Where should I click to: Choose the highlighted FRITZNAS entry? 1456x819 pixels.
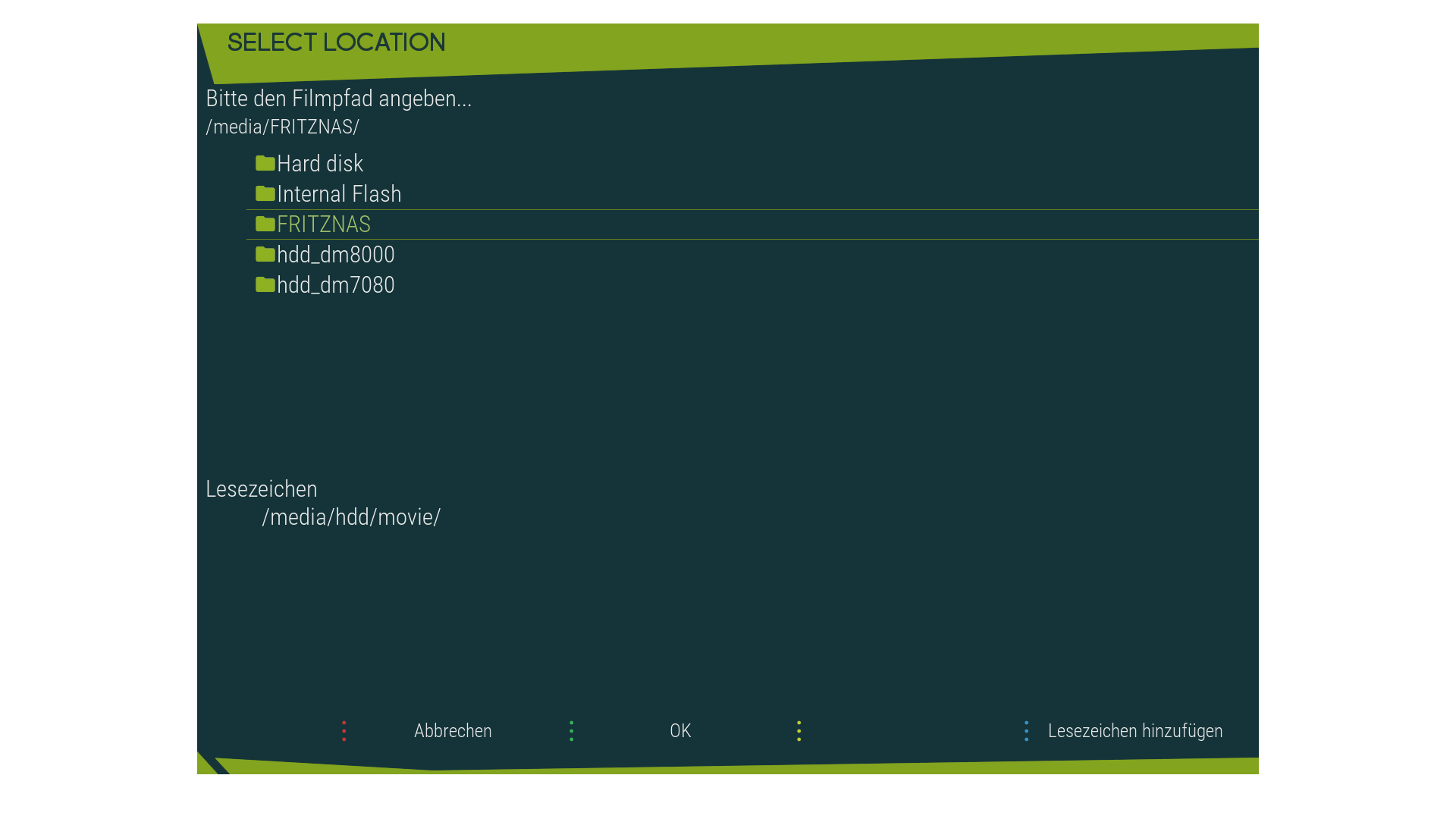pos(324,224)
